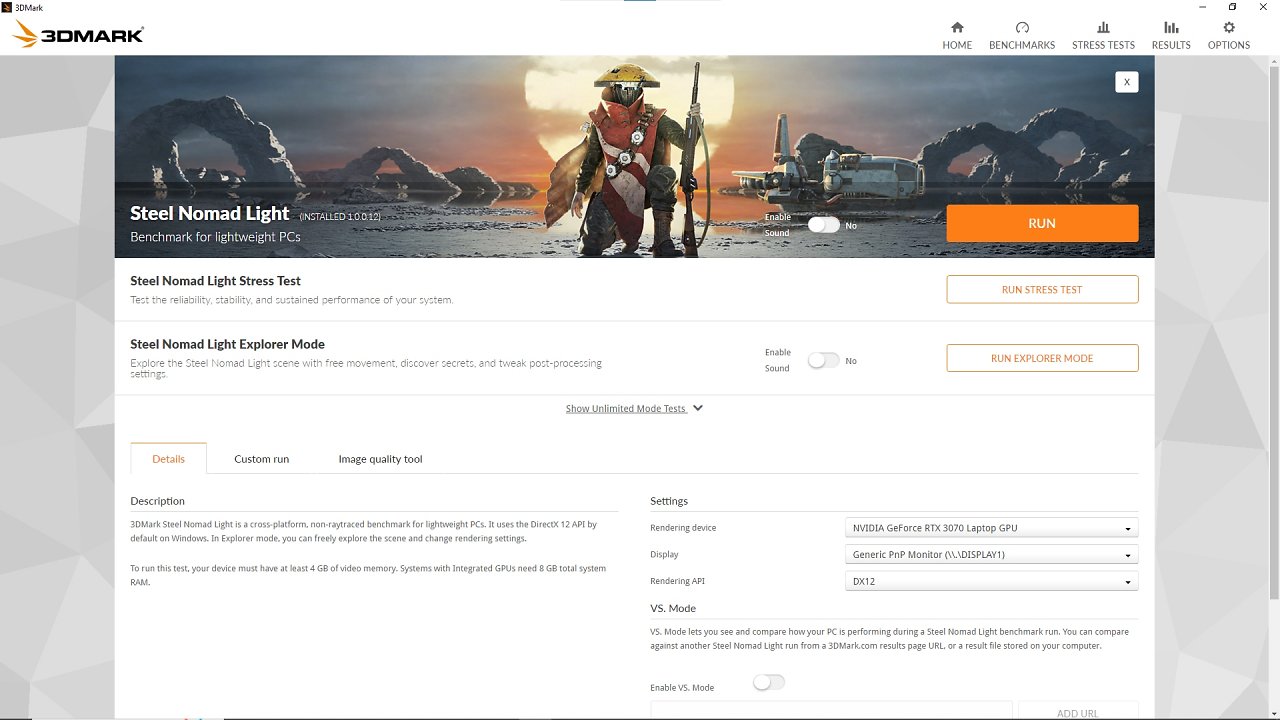The width and height of the screenshot is (1280, 720).
Task: Open the Options gear icon
Action: (x=1229, y=28)
